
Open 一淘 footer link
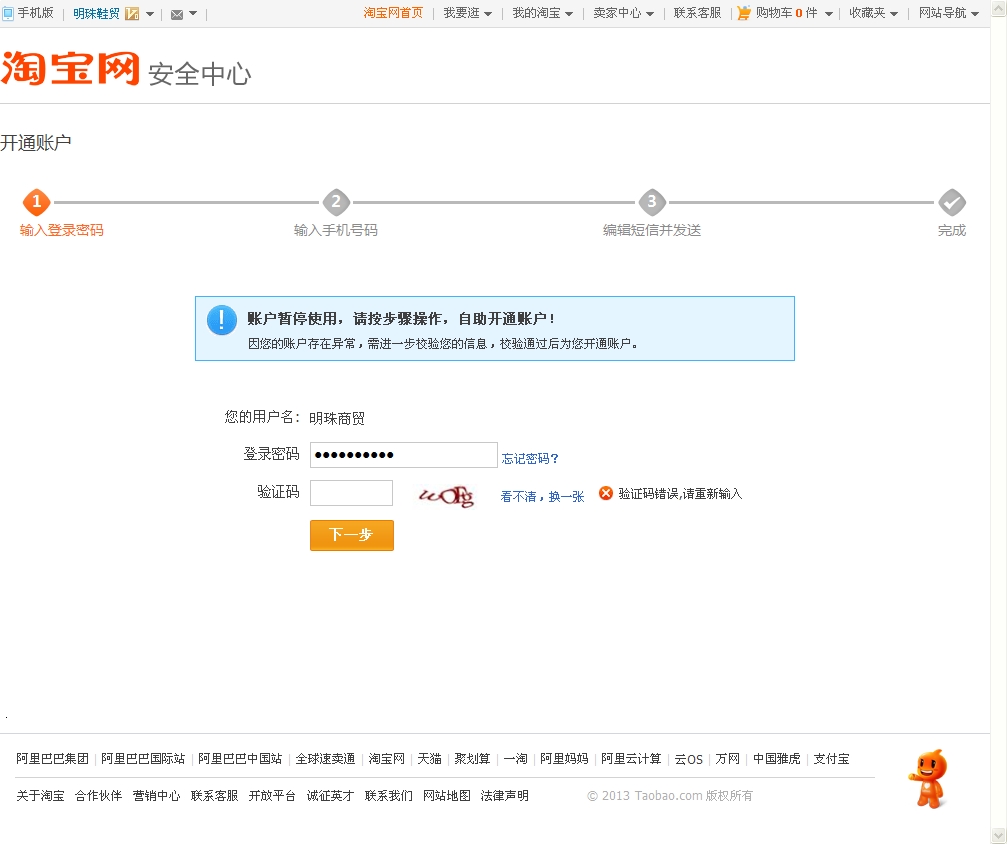(x=515, y=759)
